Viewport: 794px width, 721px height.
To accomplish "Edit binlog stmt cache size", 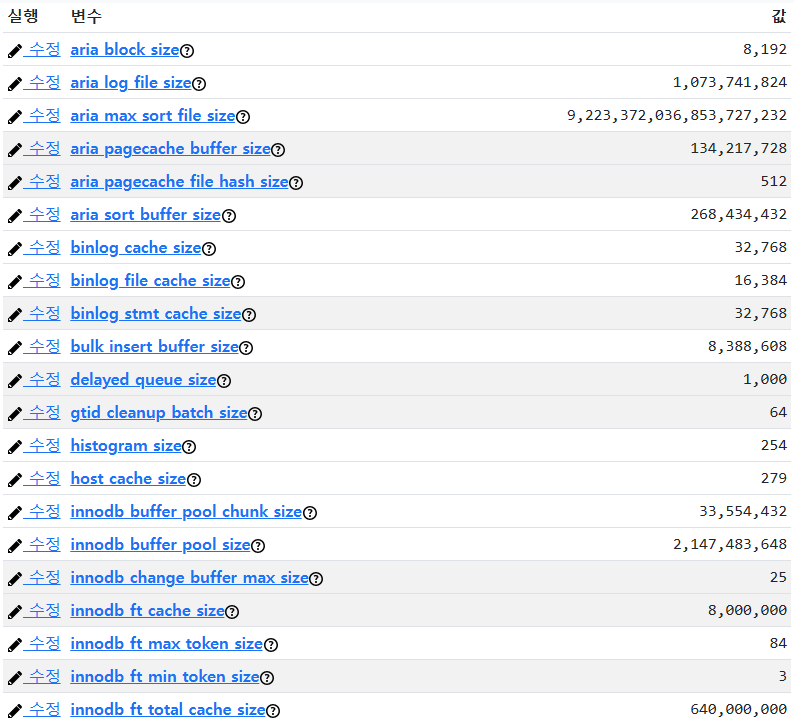I will tap(34, 313).
